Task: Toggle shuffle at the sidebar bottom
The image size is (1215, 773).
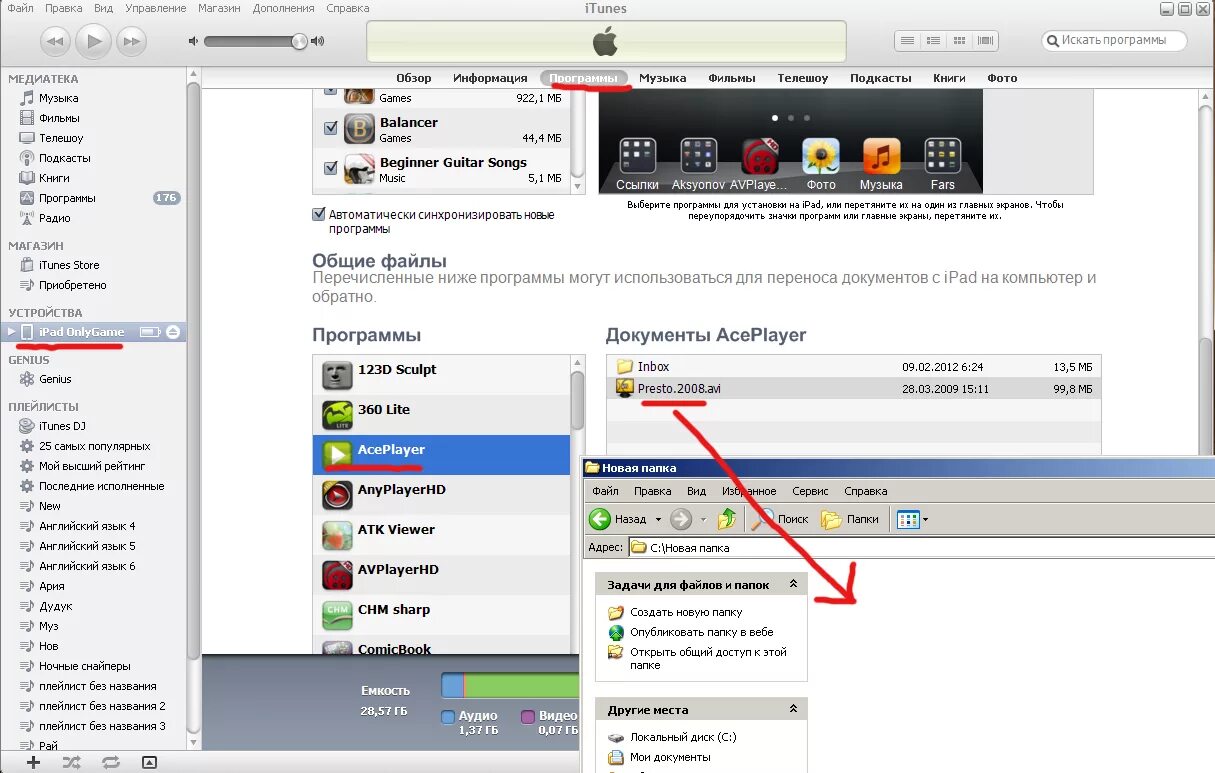Action: 72,762
